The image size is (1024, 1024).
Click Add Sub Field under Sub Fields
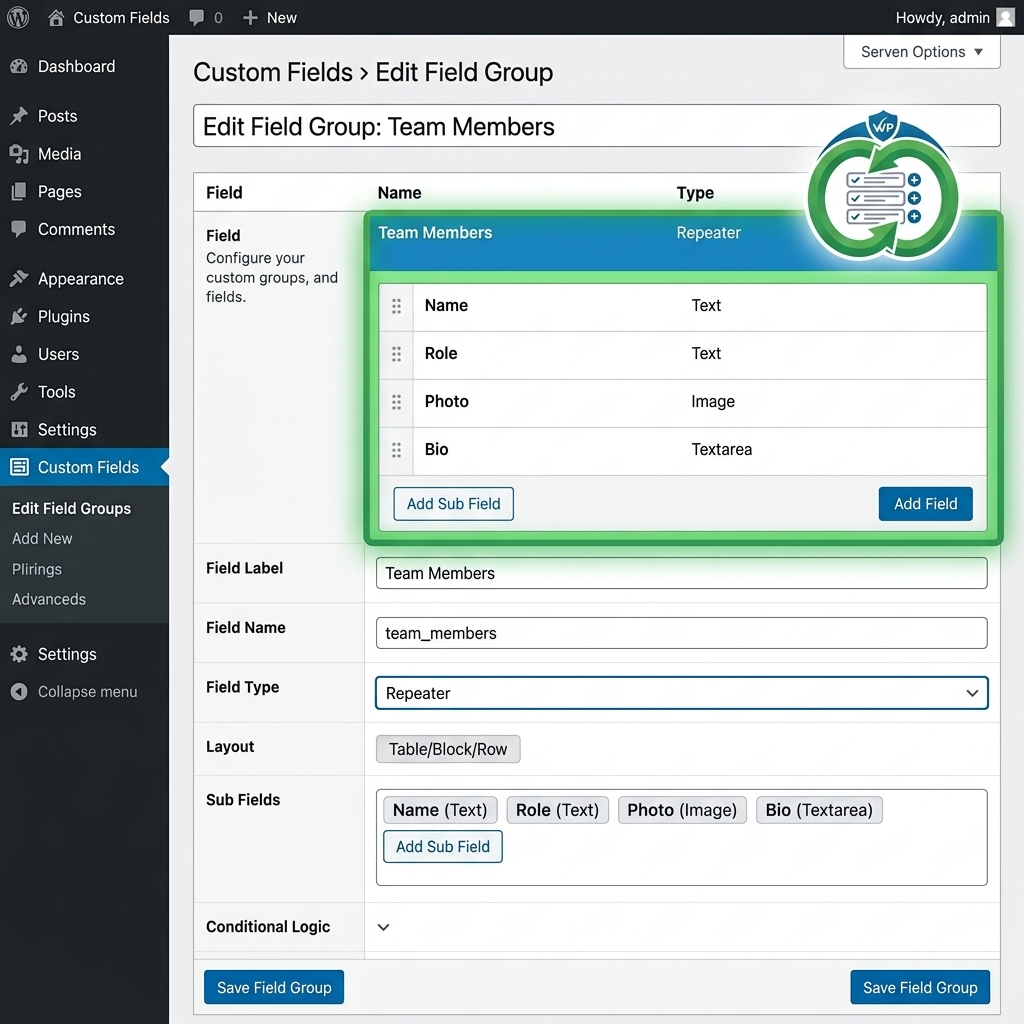443,846
